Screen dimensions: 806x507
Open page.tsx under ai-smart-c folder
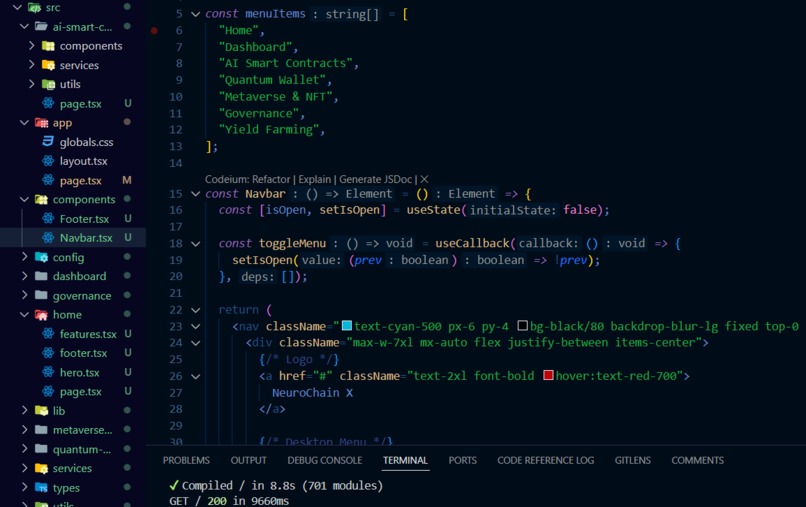tap(80, 104)
